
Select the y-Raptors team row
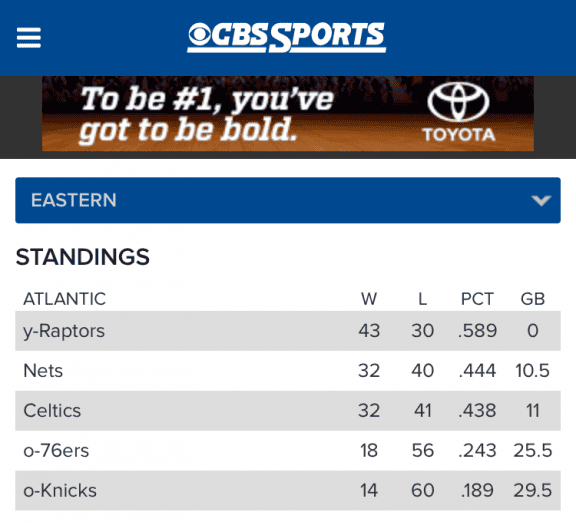288,331
